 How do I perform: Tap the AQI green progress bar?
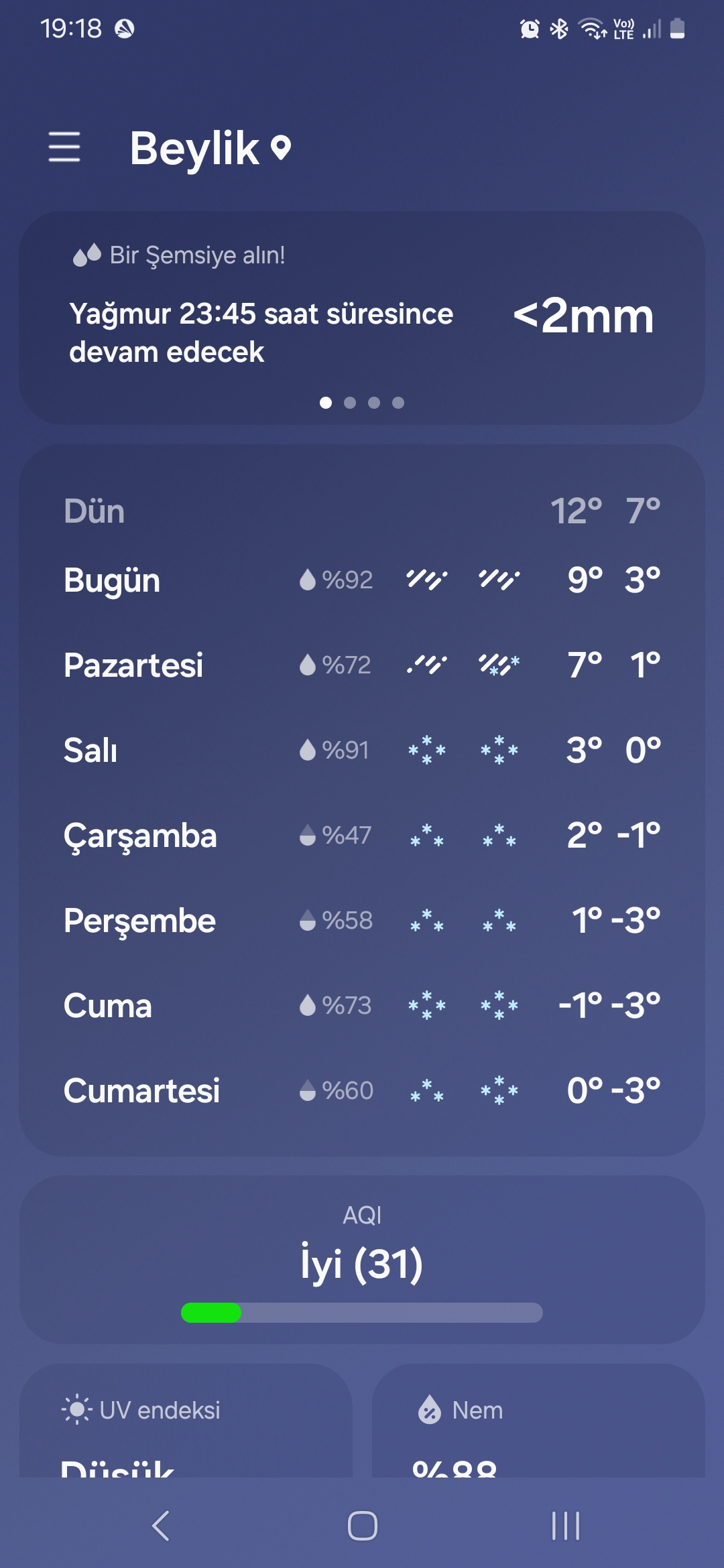coord(362,1313)
